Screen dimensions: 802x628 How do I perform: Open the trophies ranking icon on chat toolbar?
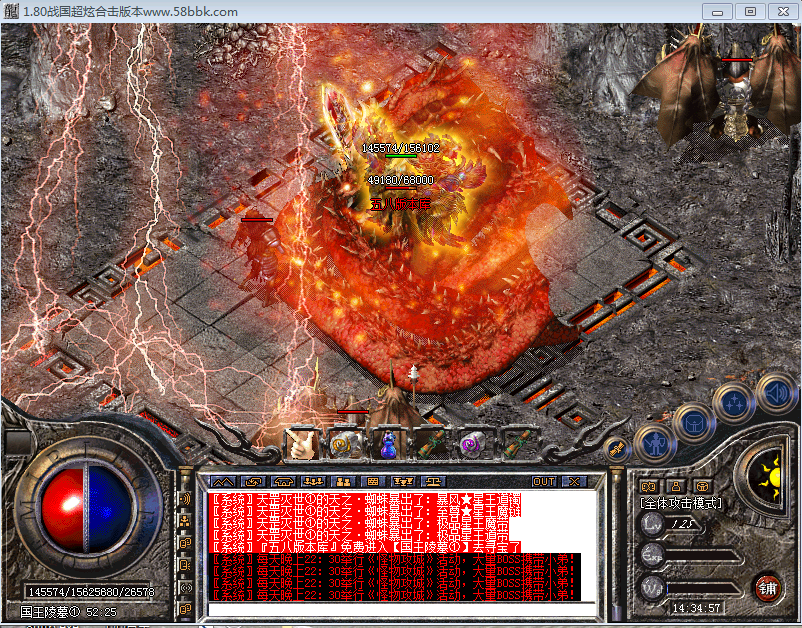coord(403,481)
